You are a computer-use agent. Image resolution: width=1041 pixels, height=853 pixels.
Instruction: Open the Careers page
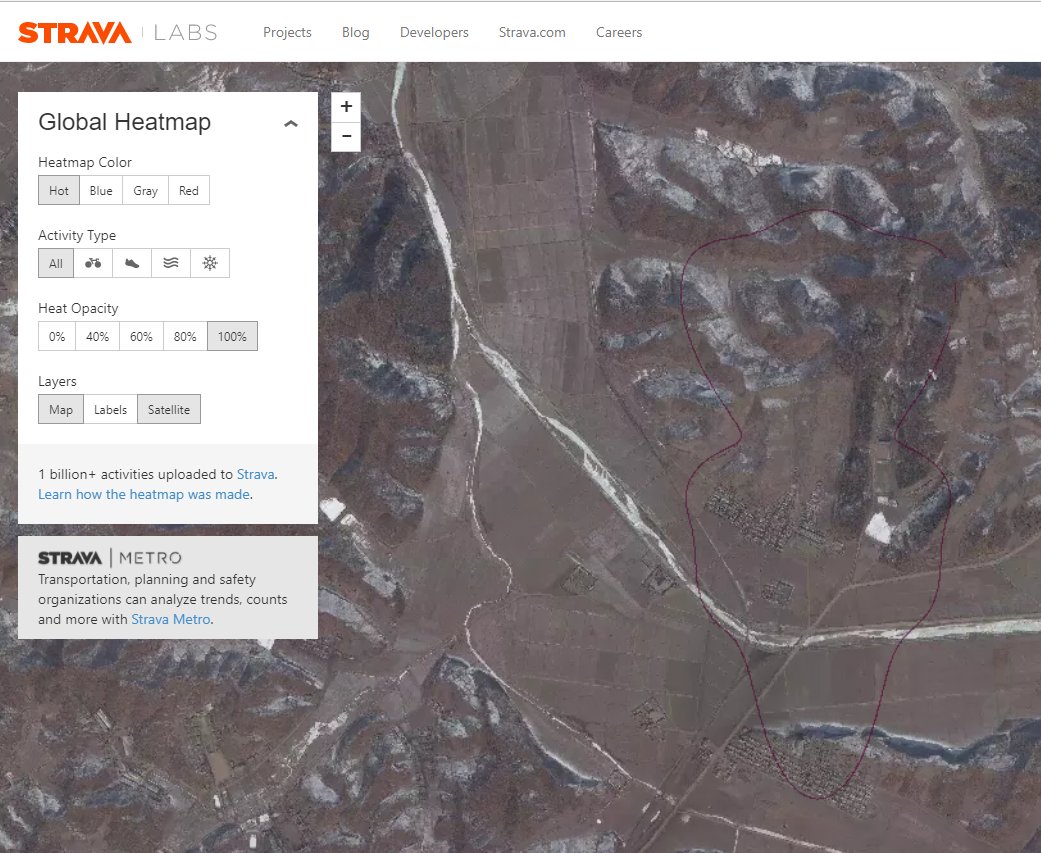point(619,33)
